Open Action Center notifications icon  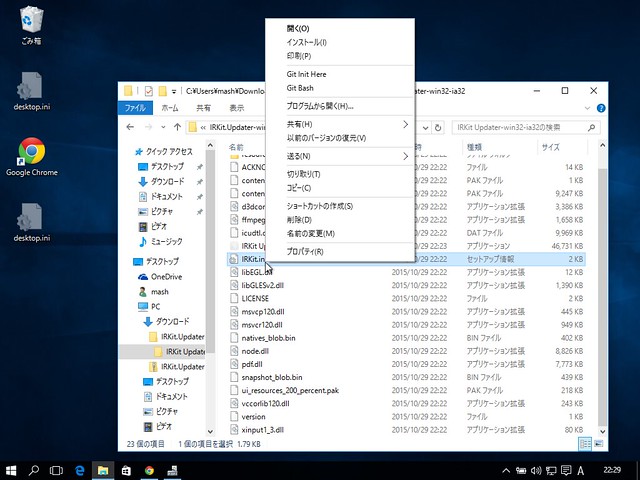(566, 471)
